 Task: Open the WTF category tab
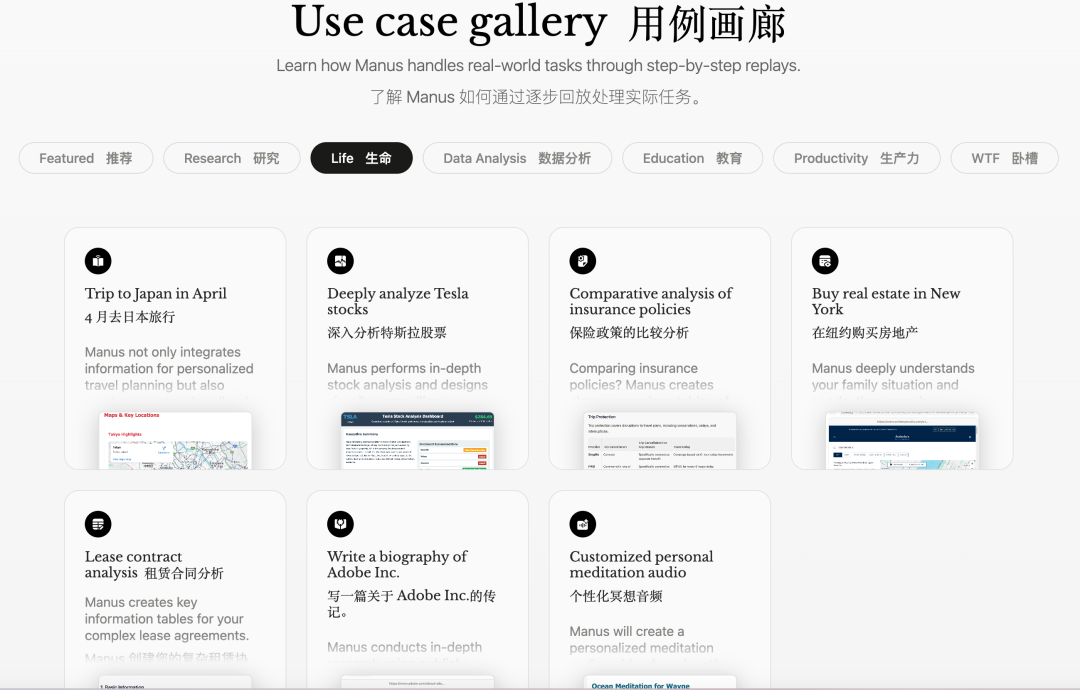pos(1004,158)
